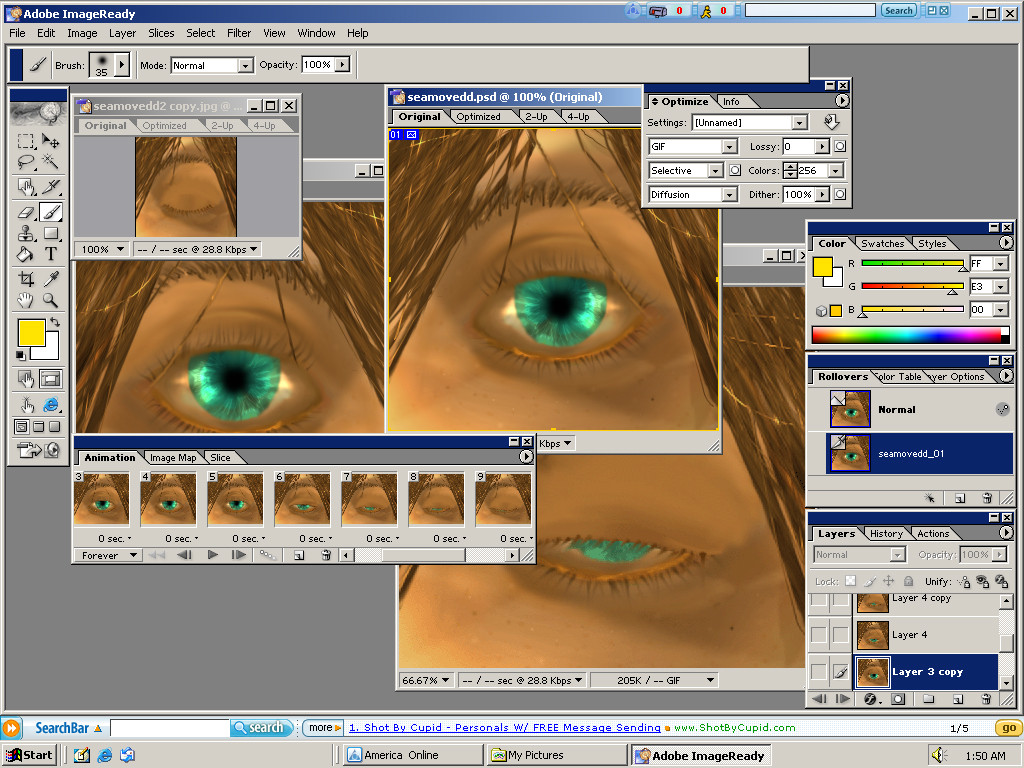Select the Rectangular Marquee tool
The width and height of the screenshot is (1024, 768).
pyautogui.click(x=25, y=140)
